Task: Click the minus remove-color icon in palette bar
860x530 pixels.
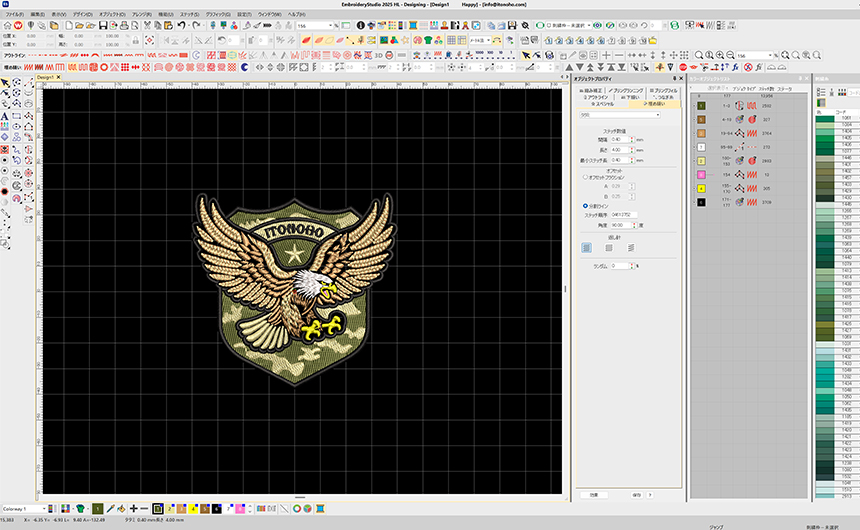Action: [x=145, y=508]
